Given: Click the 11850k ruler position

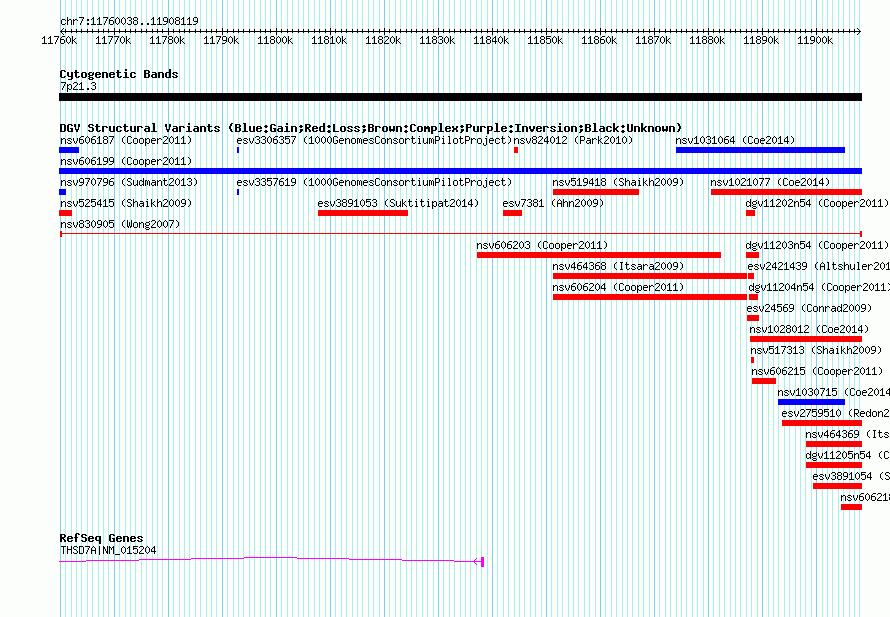Looking at the screenshot, I should (545, 40).
